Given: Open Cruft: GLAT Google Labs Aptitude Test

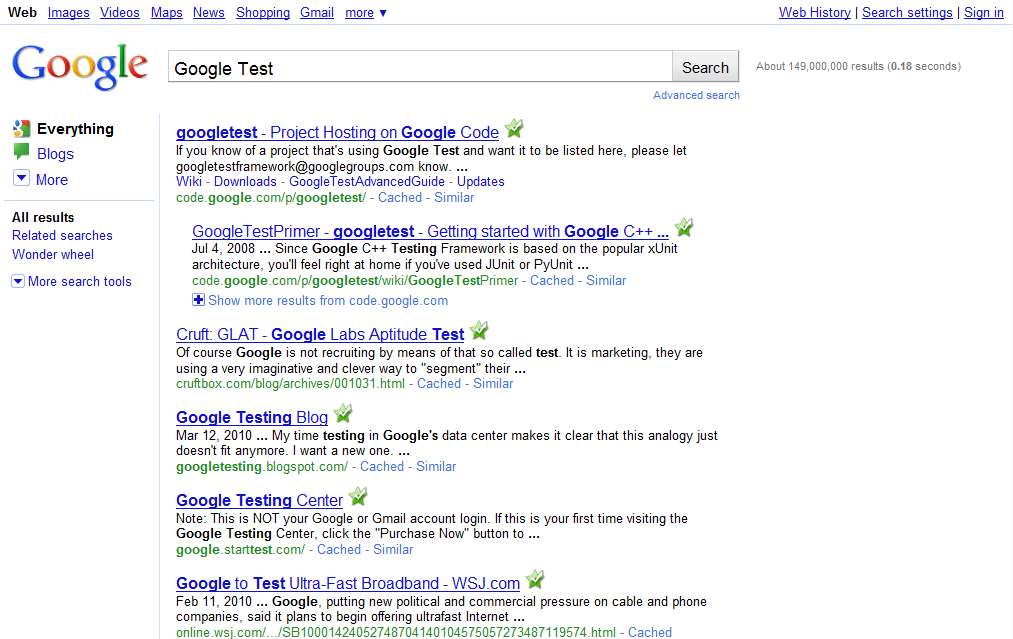Looking at the screenshot, I should pyautogui.click(x=320, y=335).
